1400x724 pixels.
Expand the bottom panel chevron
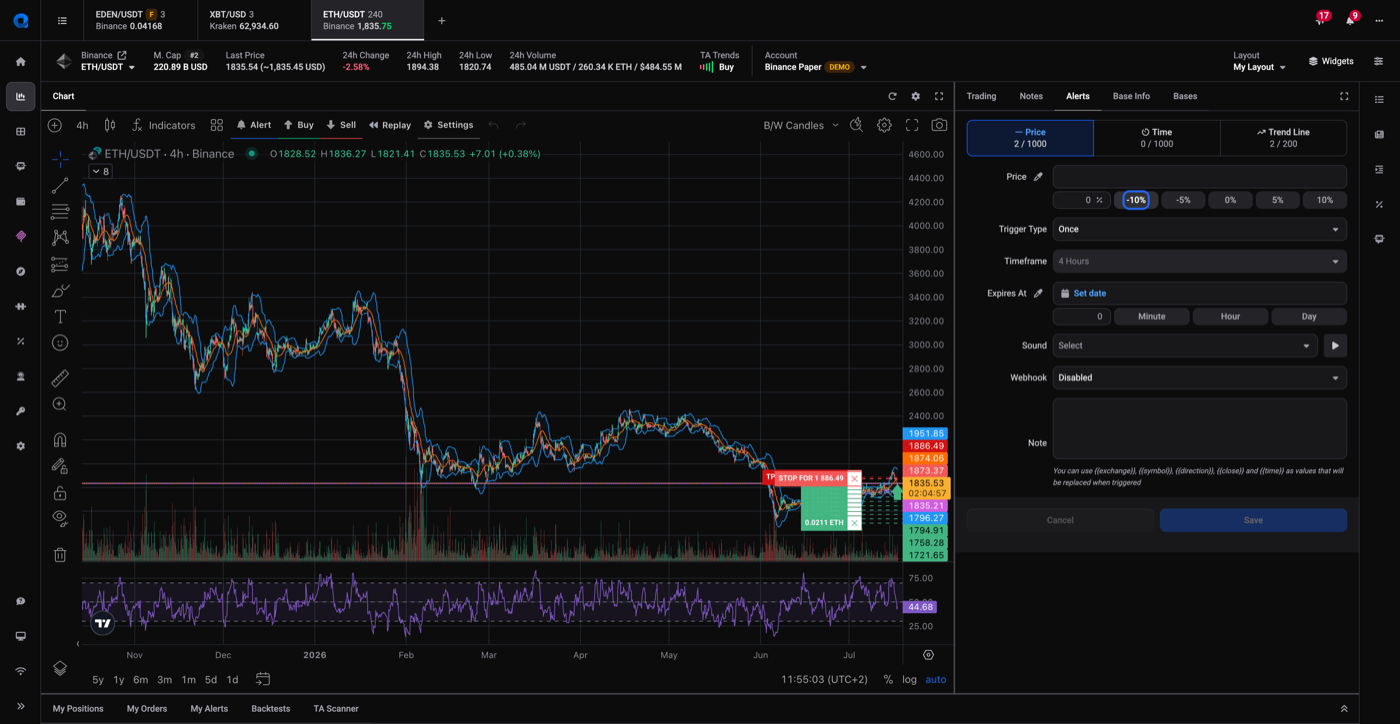click(x=1344, y=709)
